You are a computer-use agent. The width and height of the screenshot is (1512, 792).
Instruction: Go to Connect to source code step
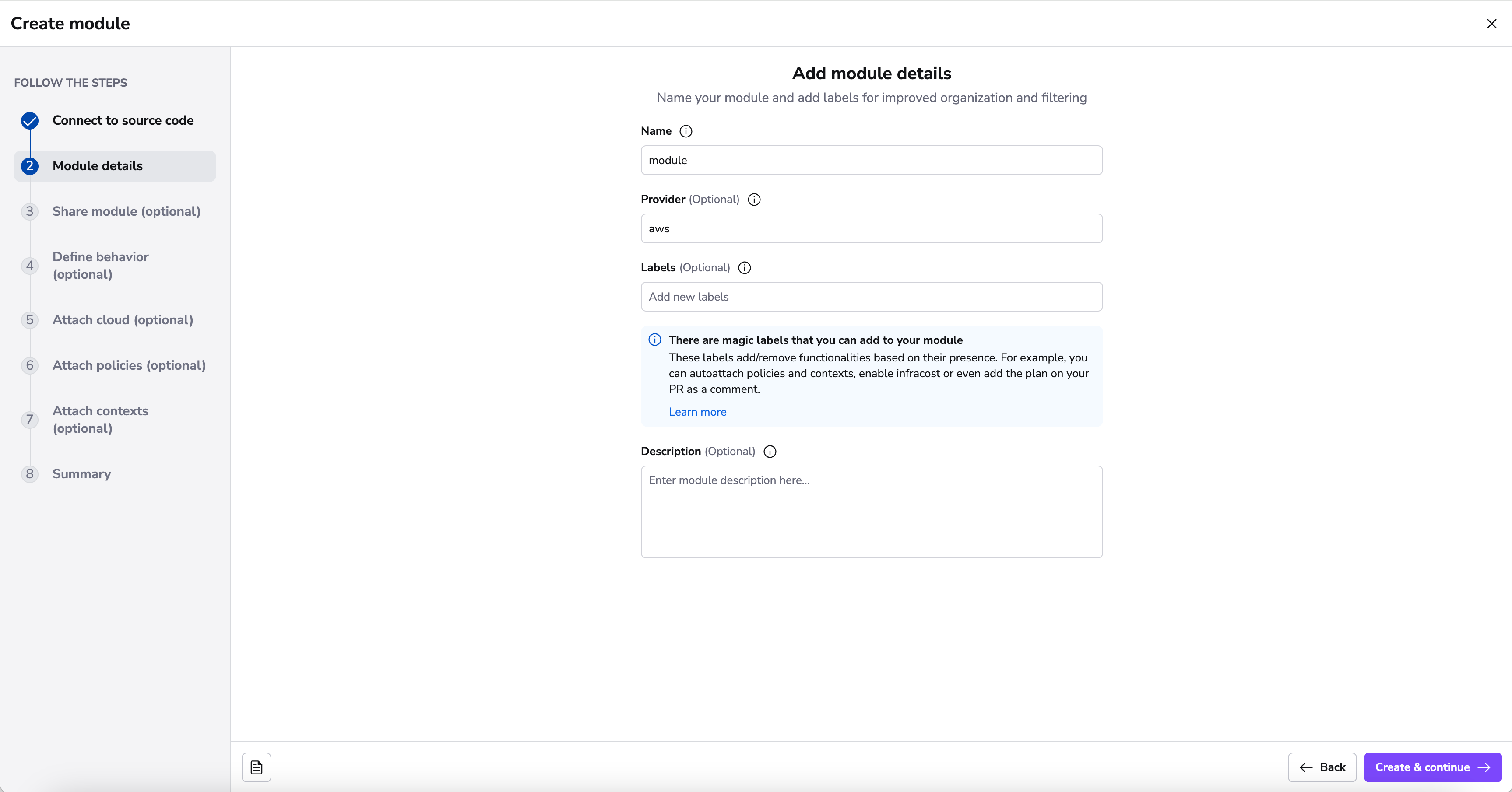[x=123, y=120]
